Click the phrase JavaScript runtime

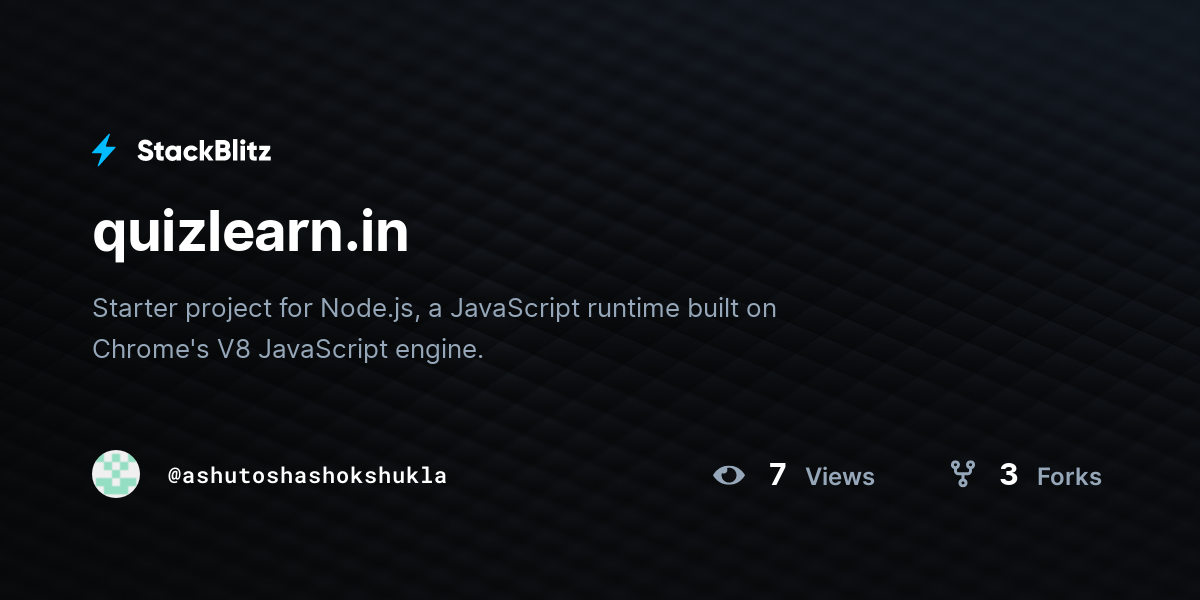[x=564, y=308]
